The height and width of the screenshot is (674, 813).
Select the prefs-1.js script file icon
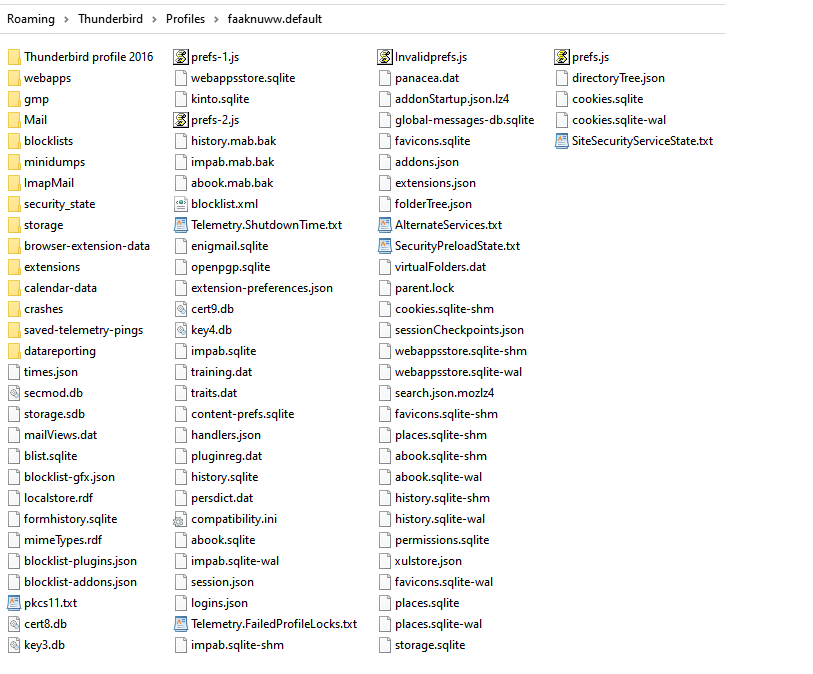pos(180,57)
